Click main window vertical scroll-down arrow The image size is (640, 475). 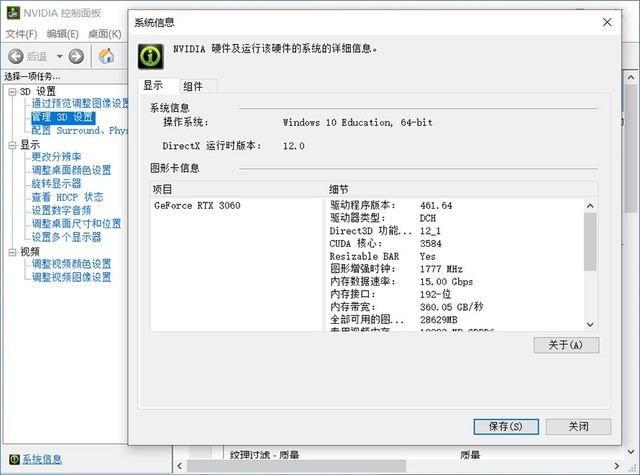click(x=631, y=452)
